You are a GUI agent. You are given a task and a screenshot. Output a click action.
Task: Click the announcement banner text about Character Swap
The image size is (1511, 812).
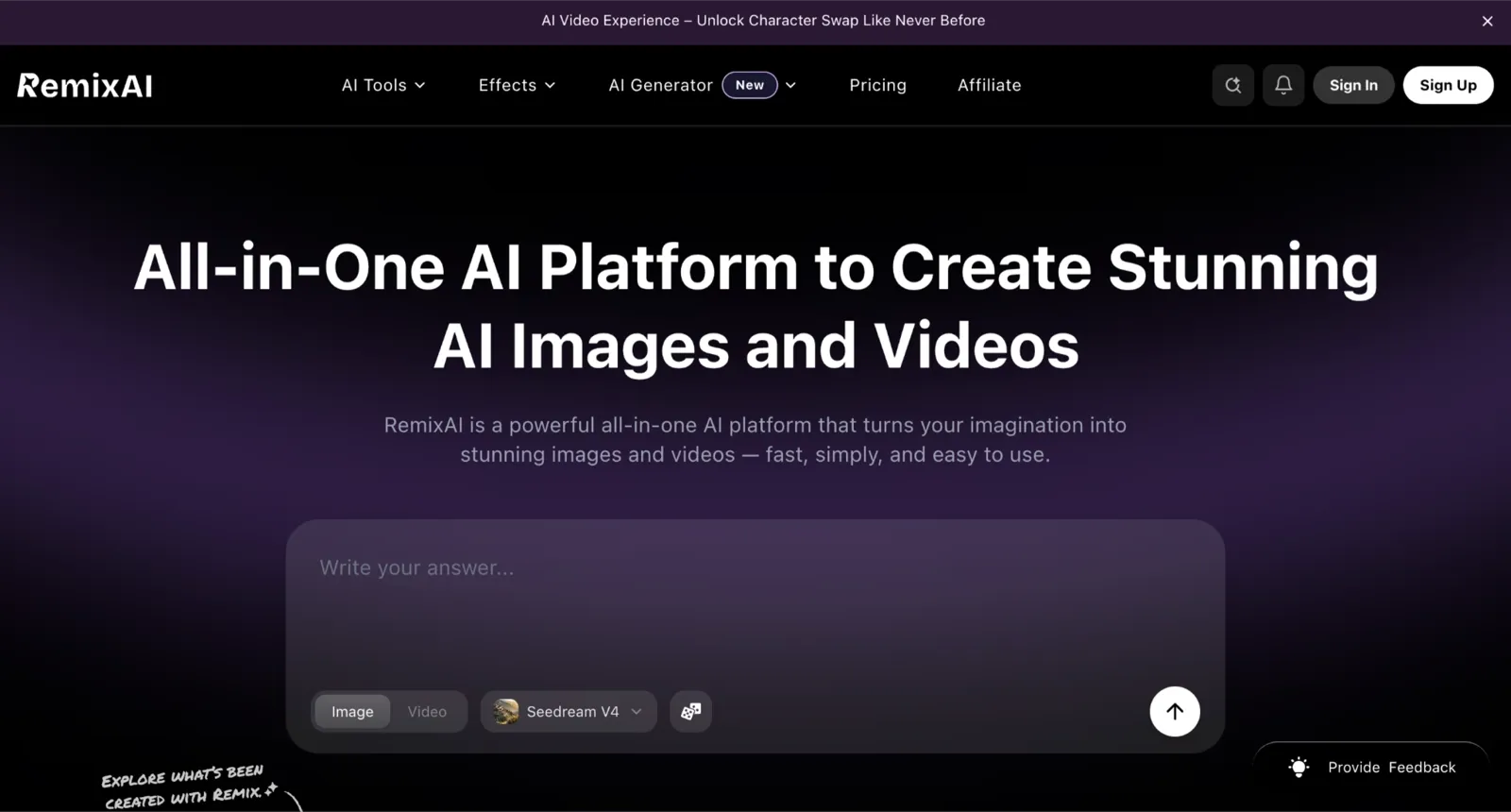pos(763,21)
